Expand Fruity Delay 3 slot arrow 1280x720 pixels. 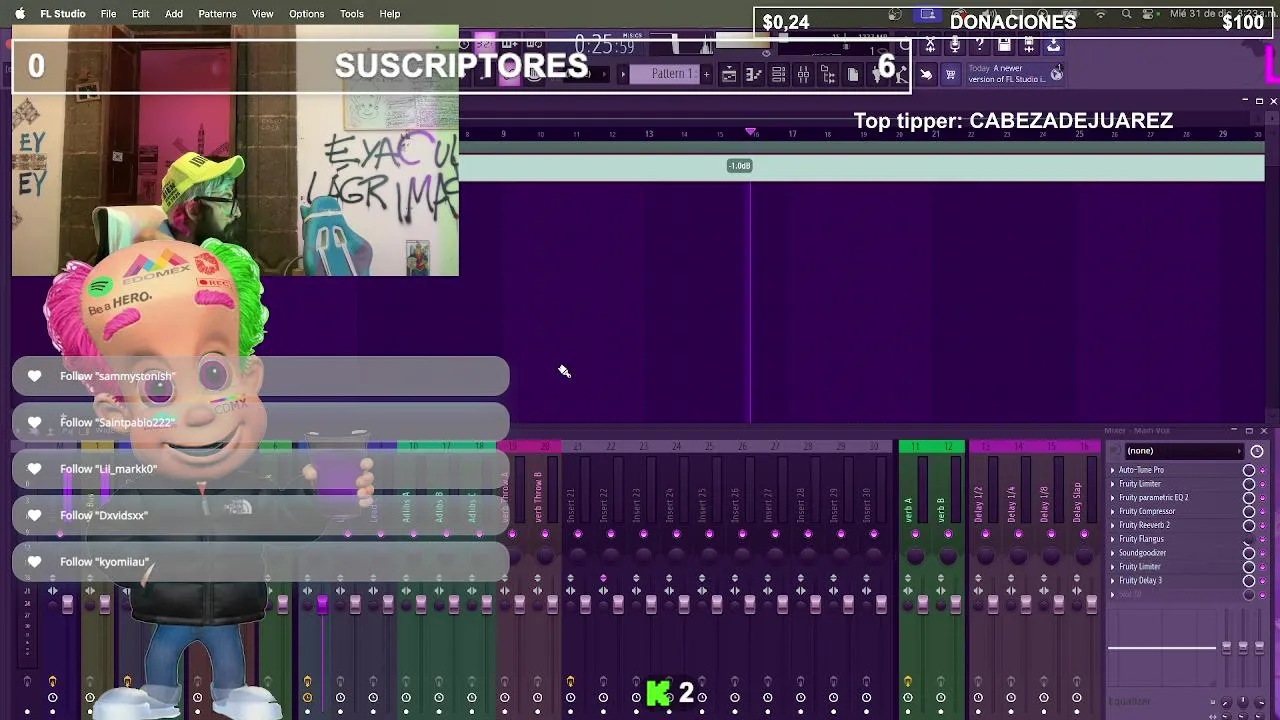[1112, 580]
